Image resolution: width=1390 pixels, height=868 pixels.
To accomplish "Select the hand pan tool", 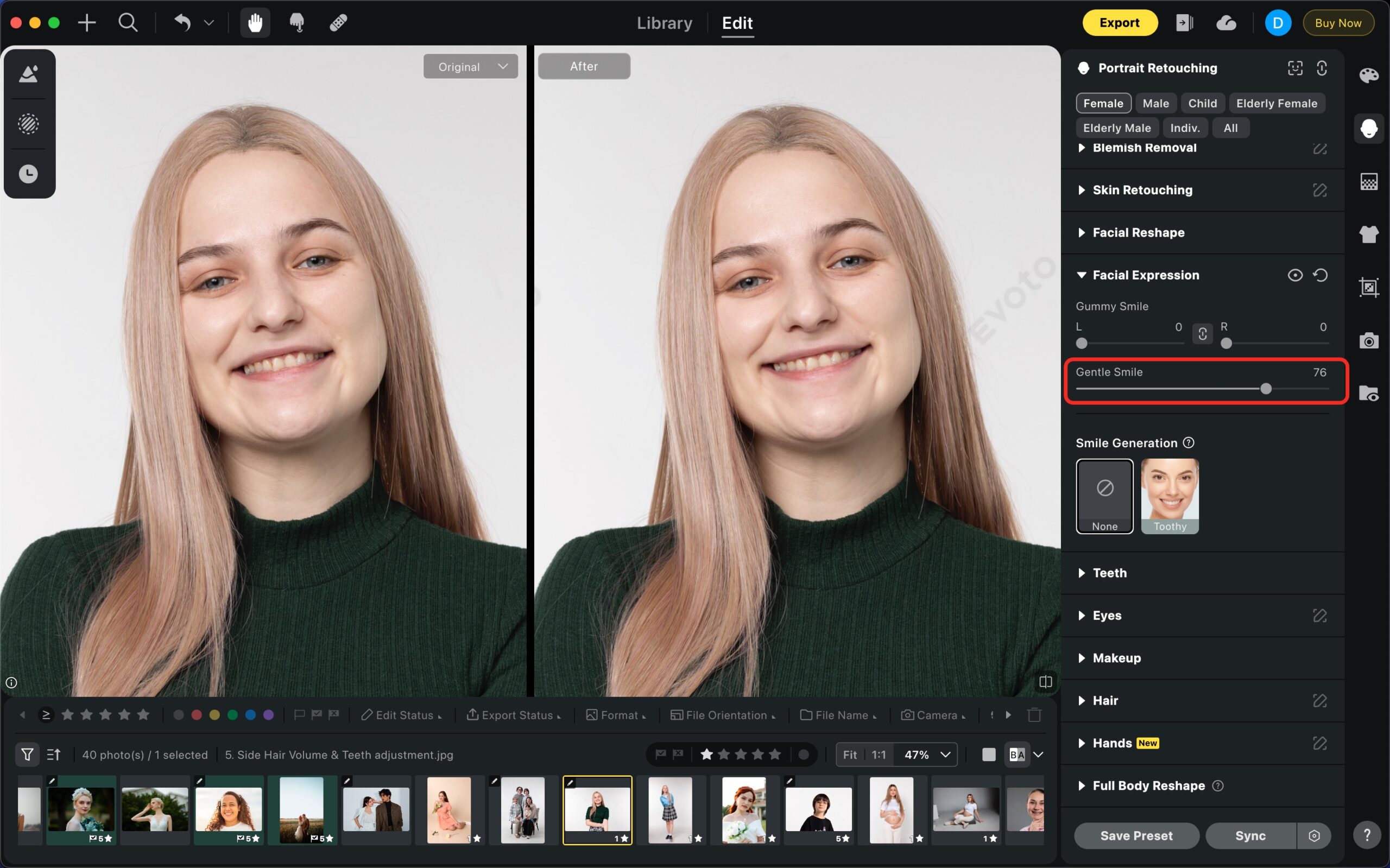I will pos(255,23).
